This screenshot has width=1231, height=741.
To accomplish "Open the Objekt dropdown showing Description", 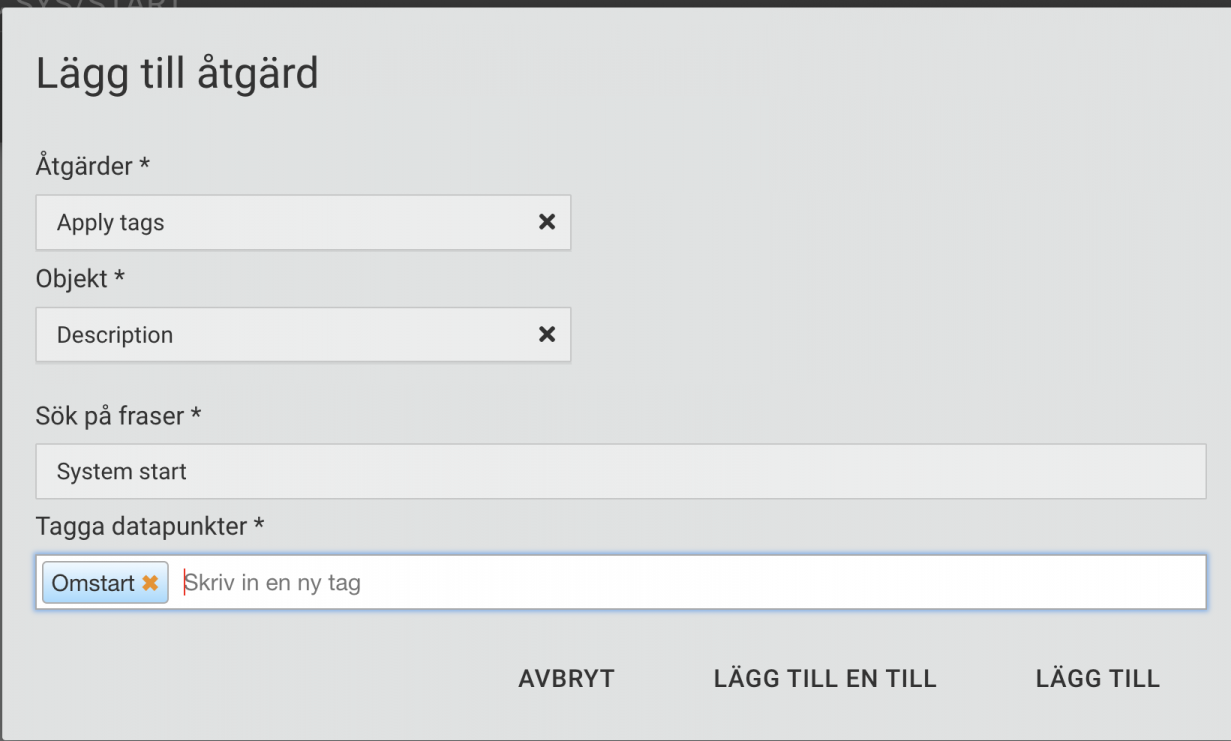I will (303, 334).
